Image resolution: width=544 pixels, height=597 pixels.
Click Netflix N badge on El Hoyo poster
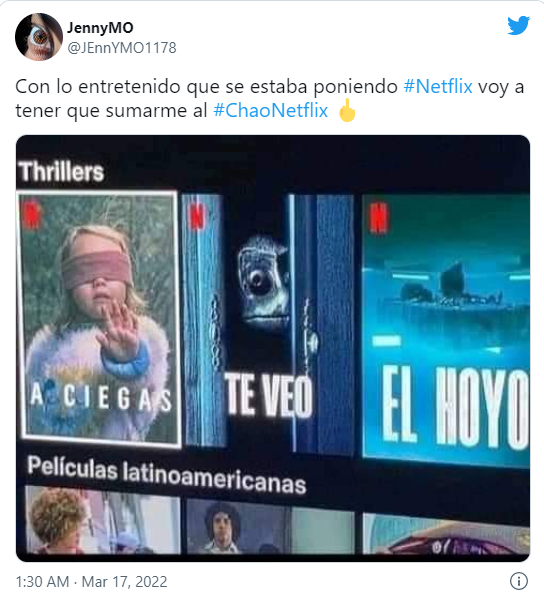[379, 217]
